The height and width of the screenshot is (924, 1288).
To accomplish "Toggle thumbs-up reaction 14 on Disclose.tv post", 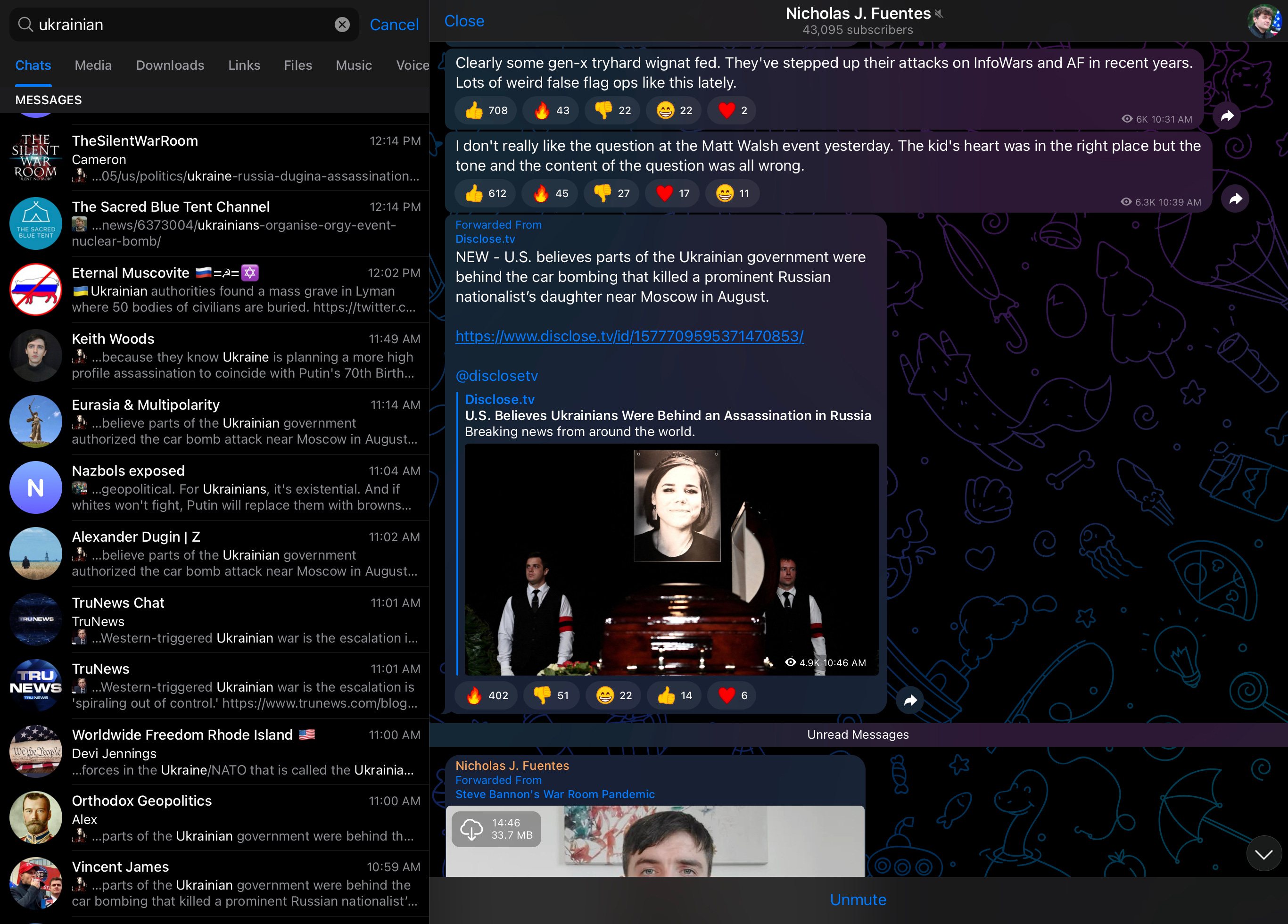I will (x=674, y=695).
